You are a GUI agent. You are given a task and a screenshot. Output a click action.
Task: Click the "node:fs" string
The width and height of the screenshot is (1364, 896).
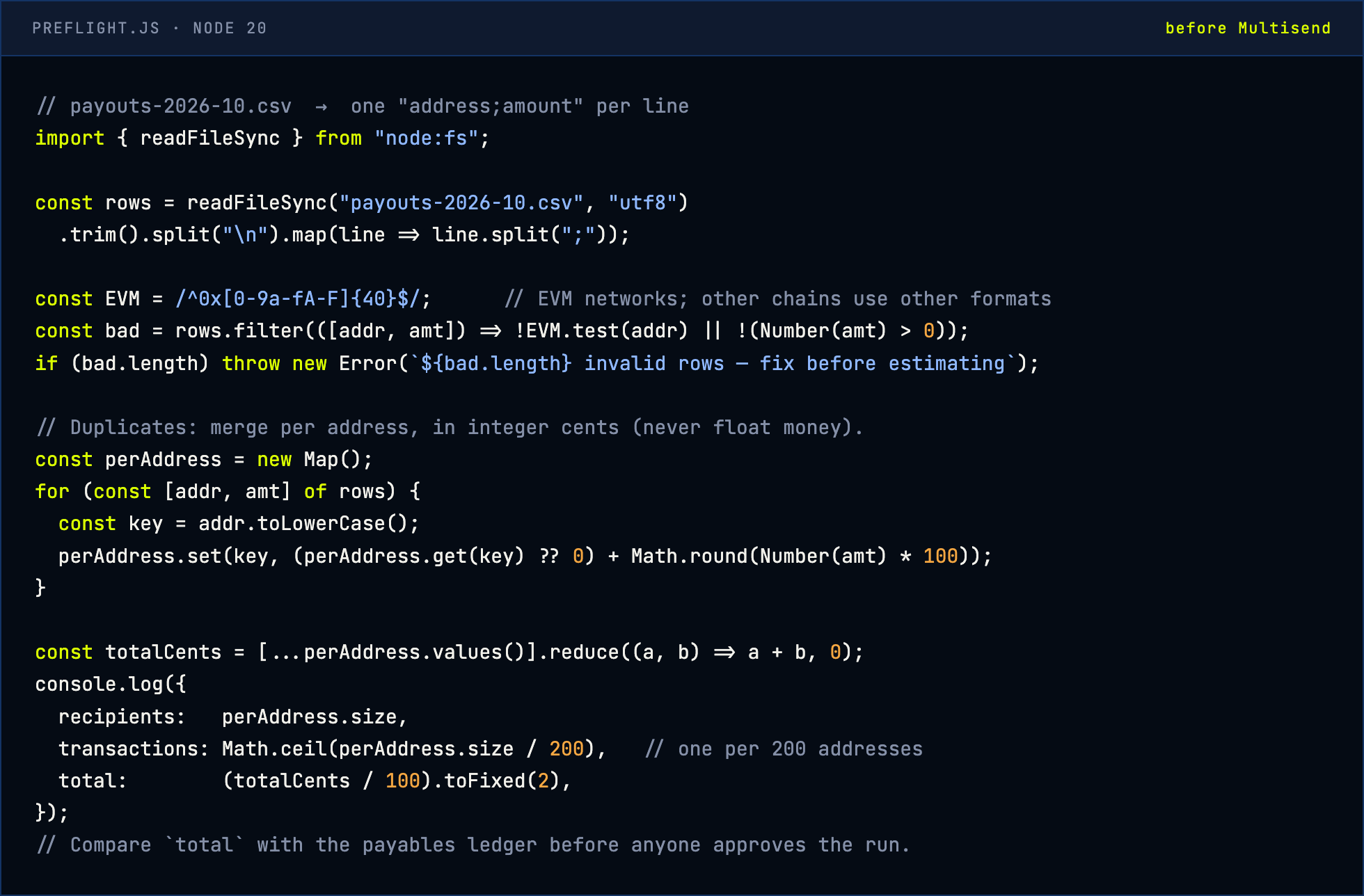(x=426, y=138)
